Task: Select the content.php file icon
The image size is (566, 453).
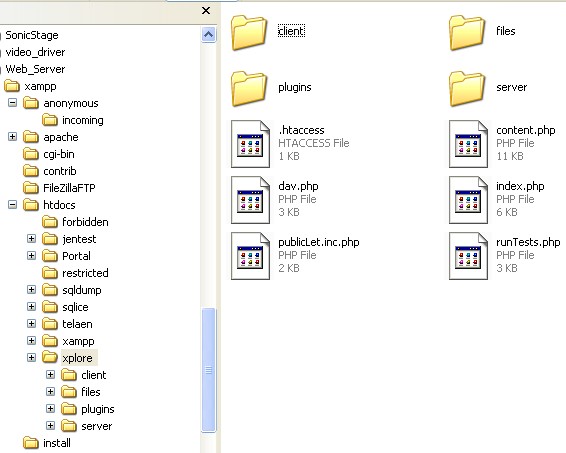Action: point(469,144)
